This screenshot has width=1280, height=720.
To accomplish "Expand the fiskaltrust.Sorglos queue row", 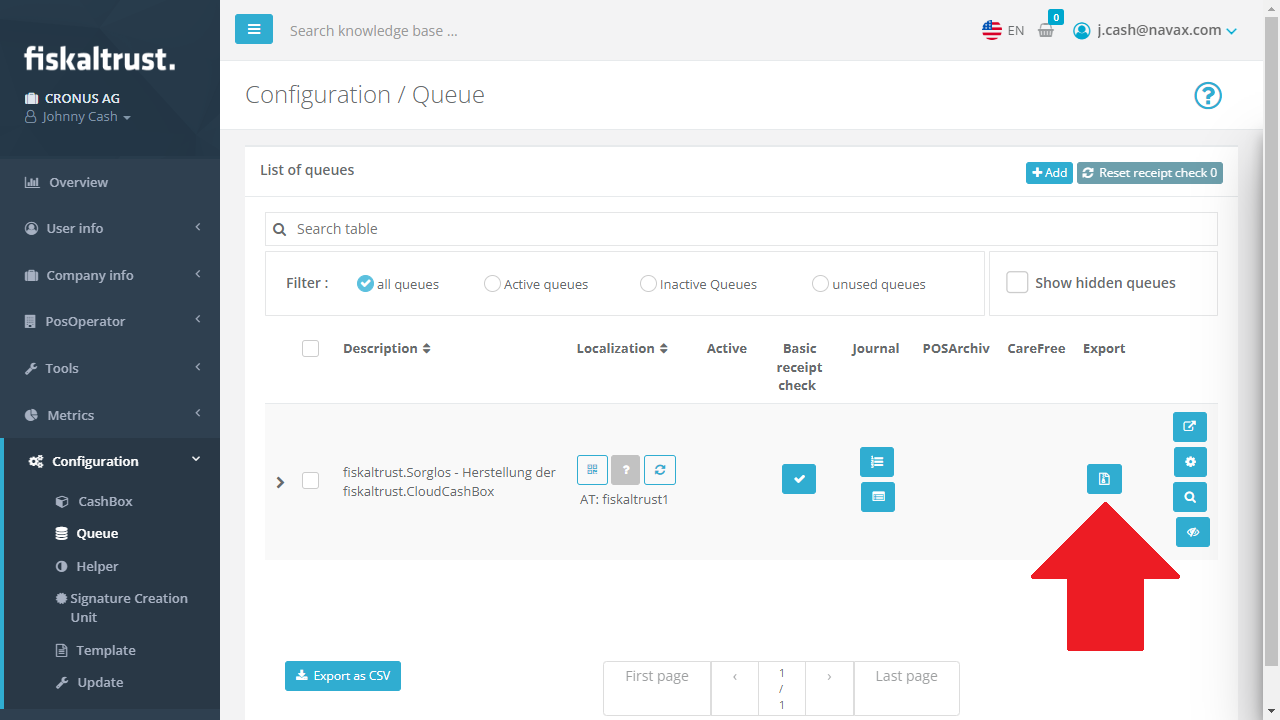I will 280,482.
